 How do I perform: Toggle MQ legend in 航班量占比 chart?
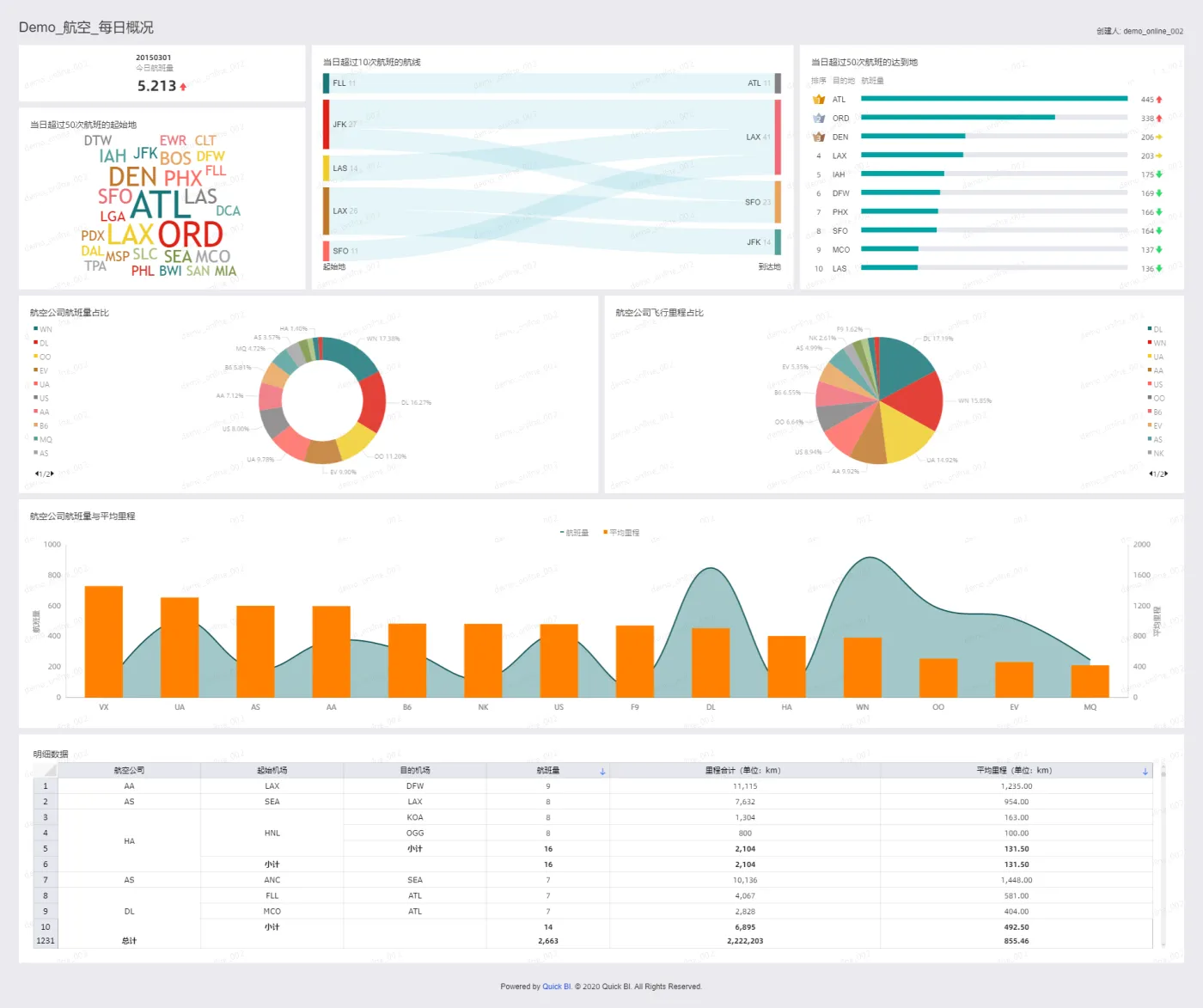[42, 439]
